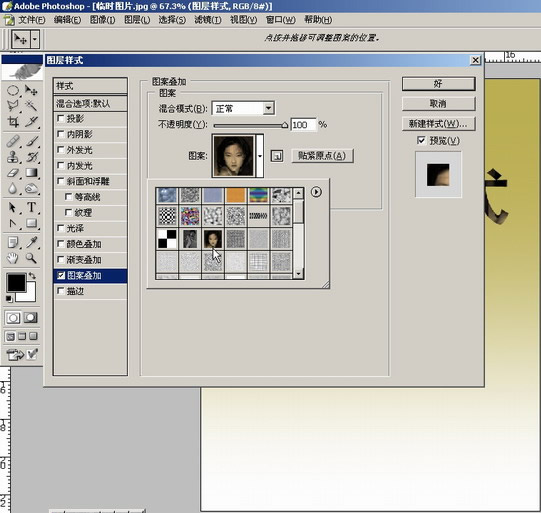Select the Gradient tool
Image resolution: width=541 pixels, height=513 pixels.
point(31,172)
